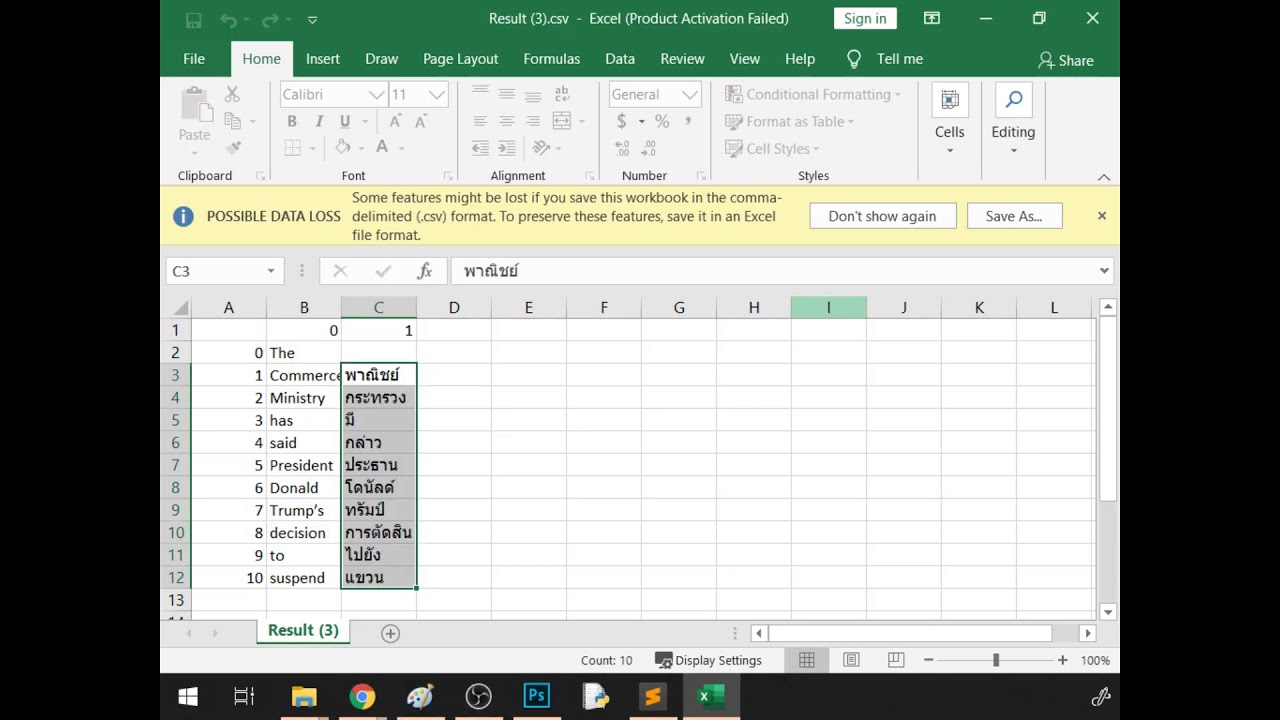Image resolution: width=1280 pixels, height=720 pixels.
Task: Click the Orientation text angle icon
Action: tap(542, 148)
